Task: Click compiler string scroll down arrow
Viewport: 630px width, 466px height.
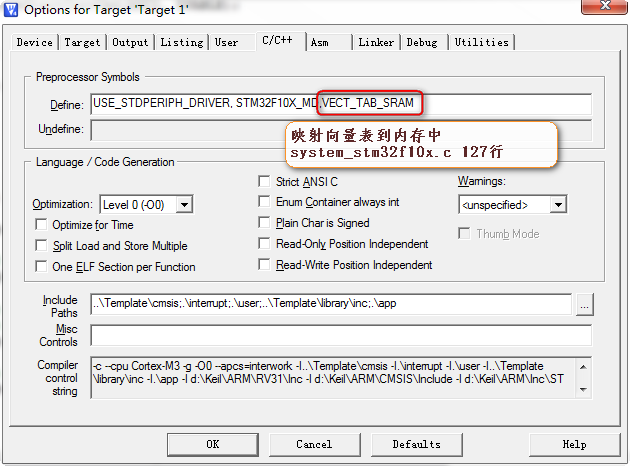Action: (583, 389)
